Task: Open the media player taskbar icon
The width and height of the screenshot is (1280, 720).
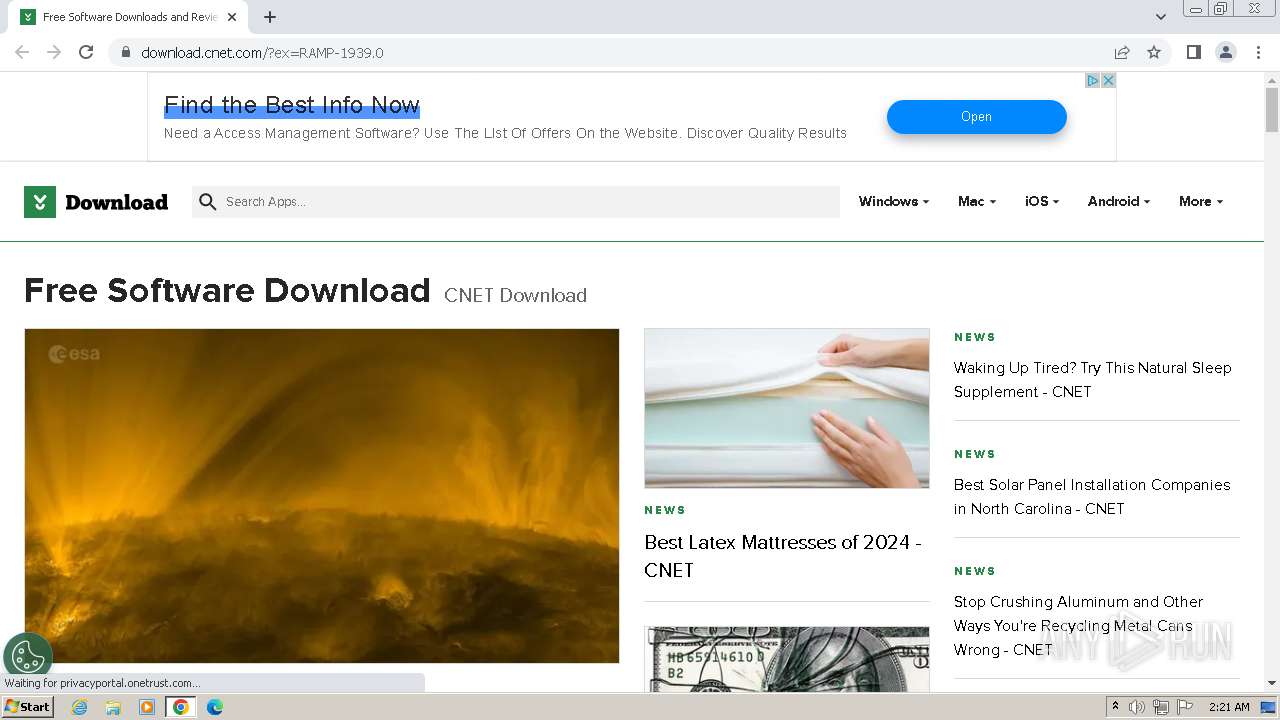Action: [147, 707]
